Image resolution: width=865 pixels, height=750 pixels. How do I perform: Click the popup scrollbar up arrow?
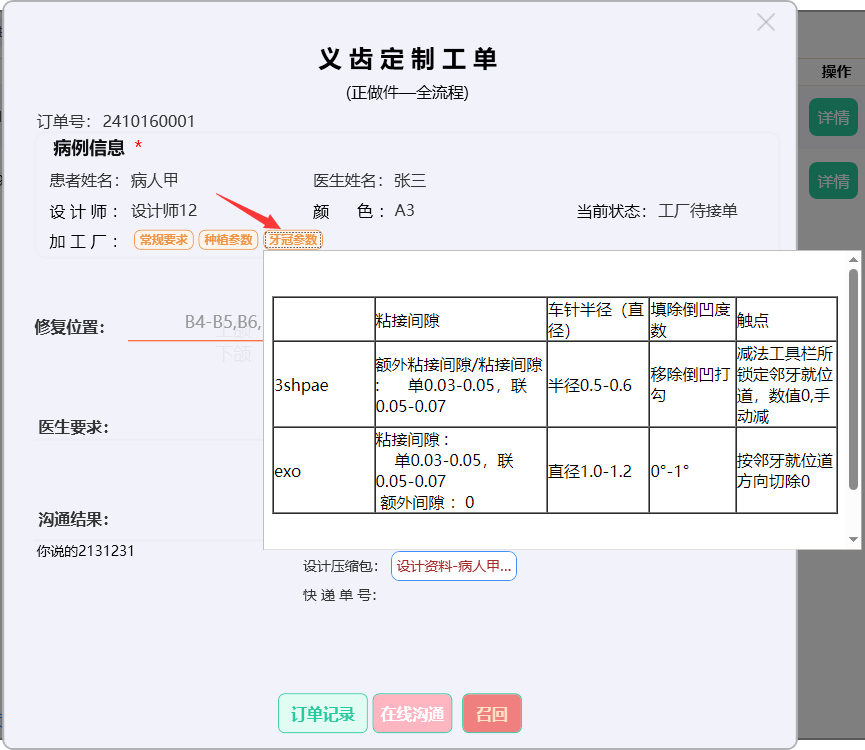pos(853,259)
